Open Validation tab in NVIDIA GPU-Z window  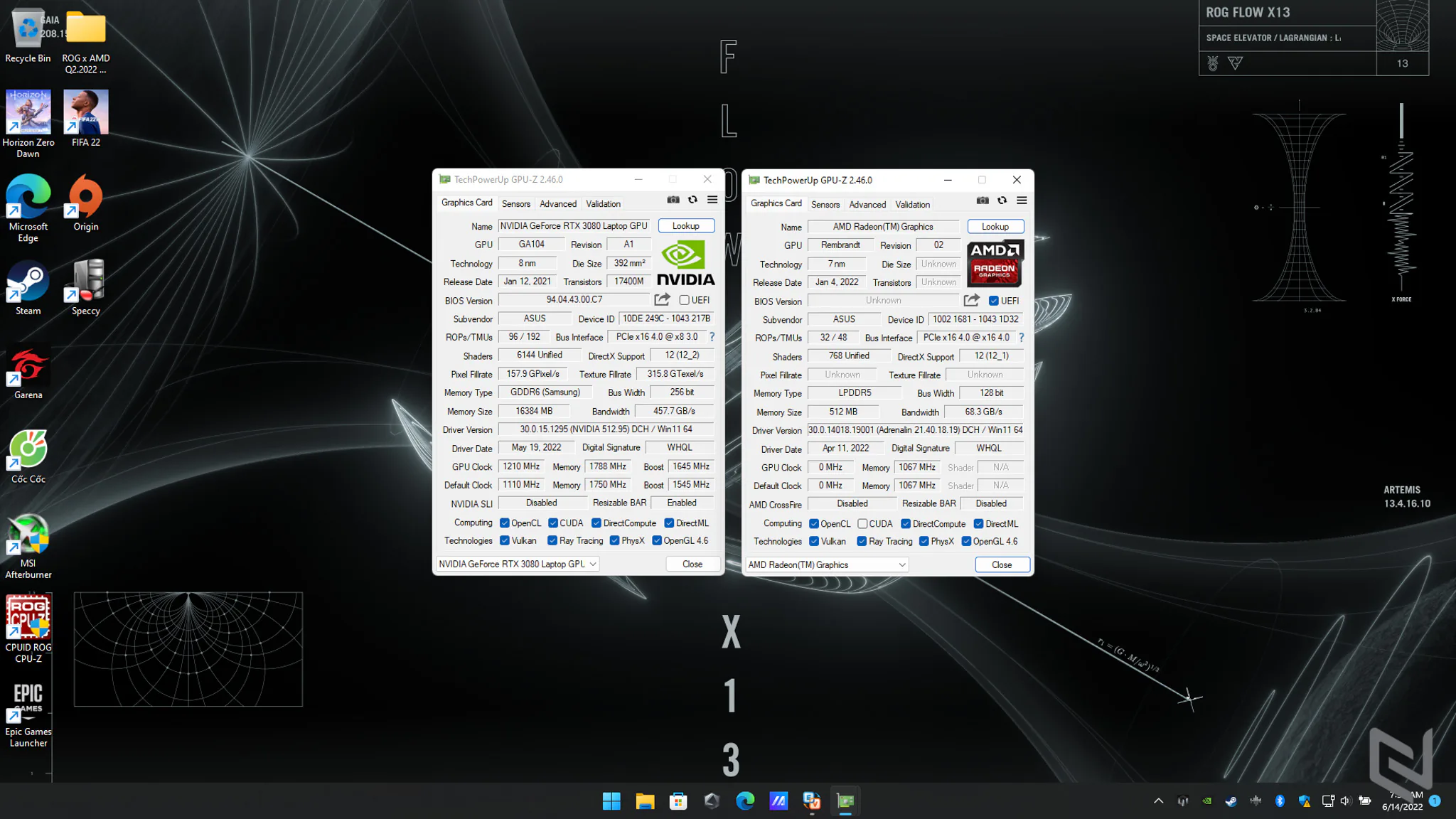(603, 204)
